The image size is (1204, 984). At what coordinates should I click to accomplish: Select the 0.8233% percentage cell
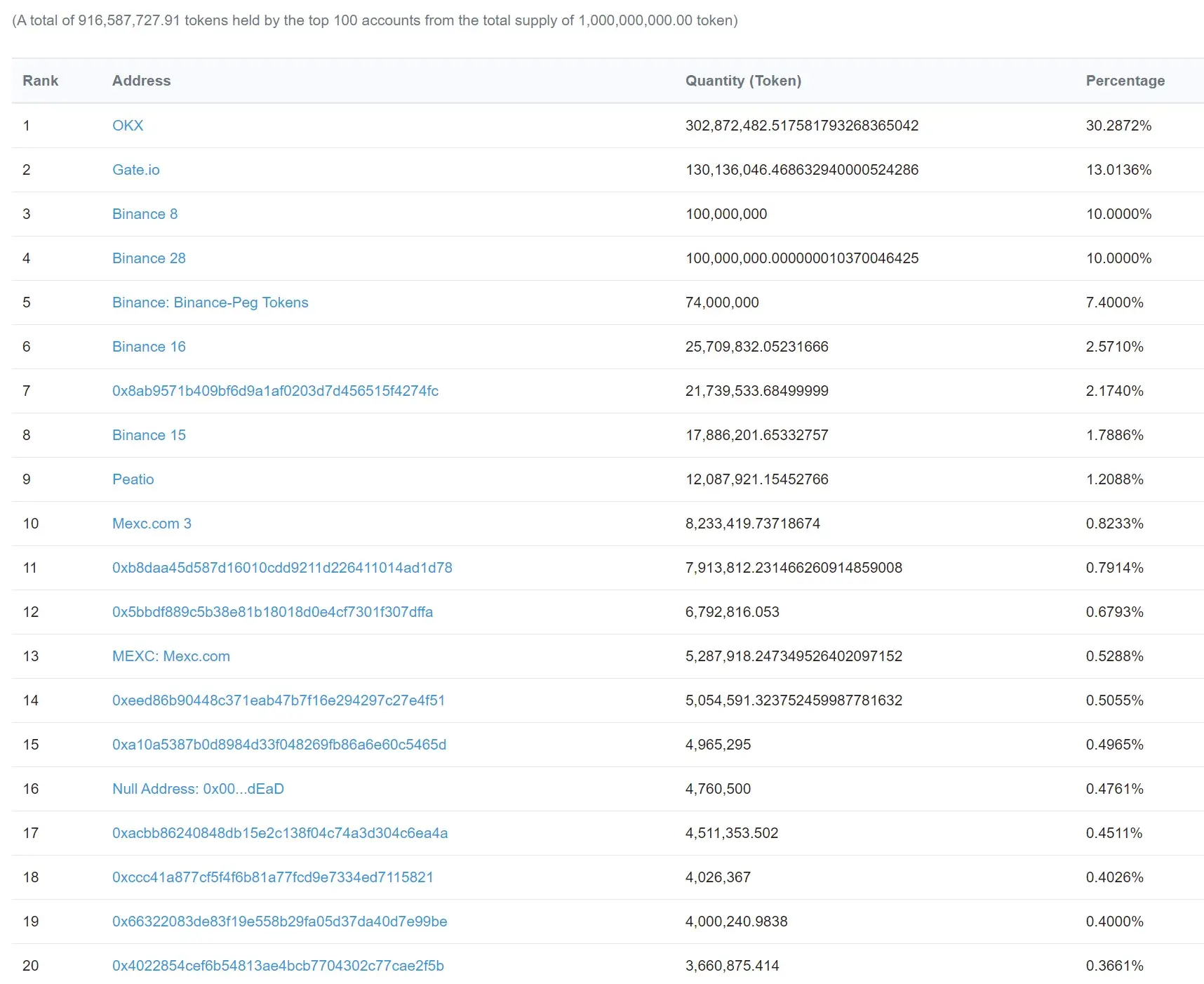[1115, 524]
